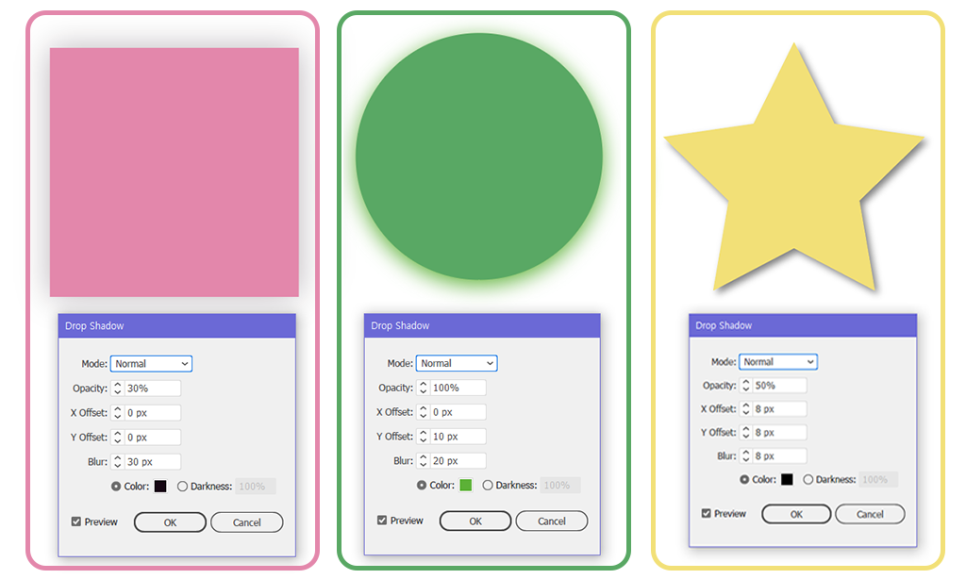Click X Offset field in green circle dialog
This screenshot has width=966, height=579.
coord(458,411)
